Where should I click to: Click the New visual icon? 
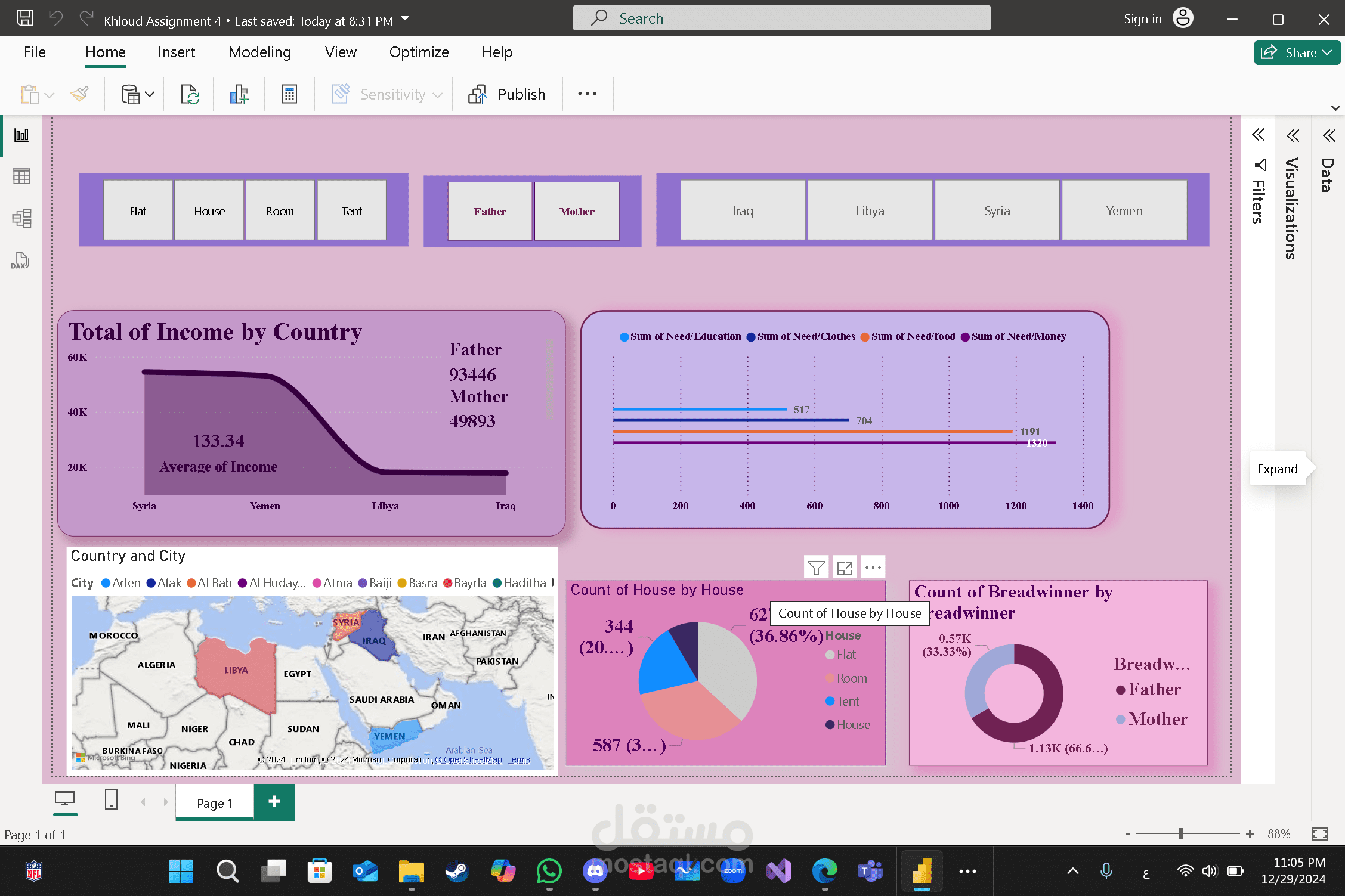(x=239, y=94)
